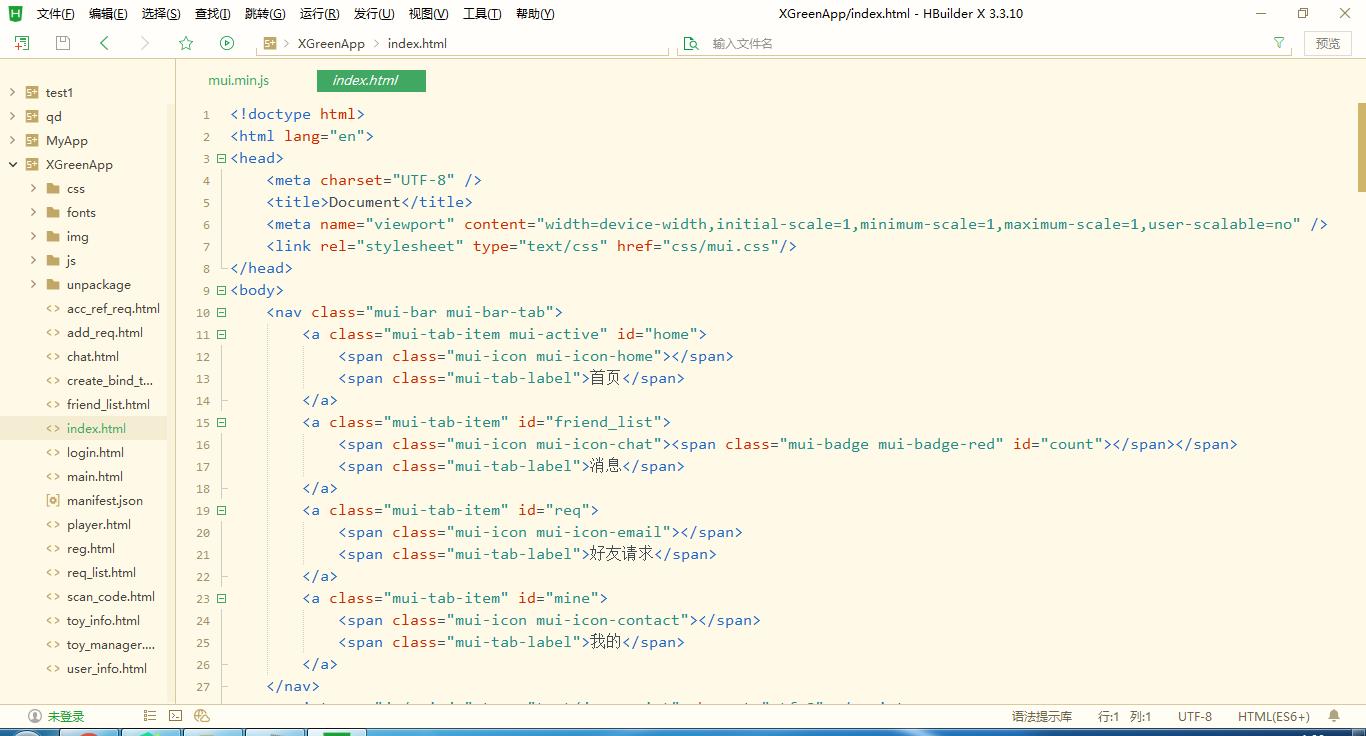The width and height of the screenshot is (1366, 736).
Task: Open toy_info.html in project tree
Action: 103,620
